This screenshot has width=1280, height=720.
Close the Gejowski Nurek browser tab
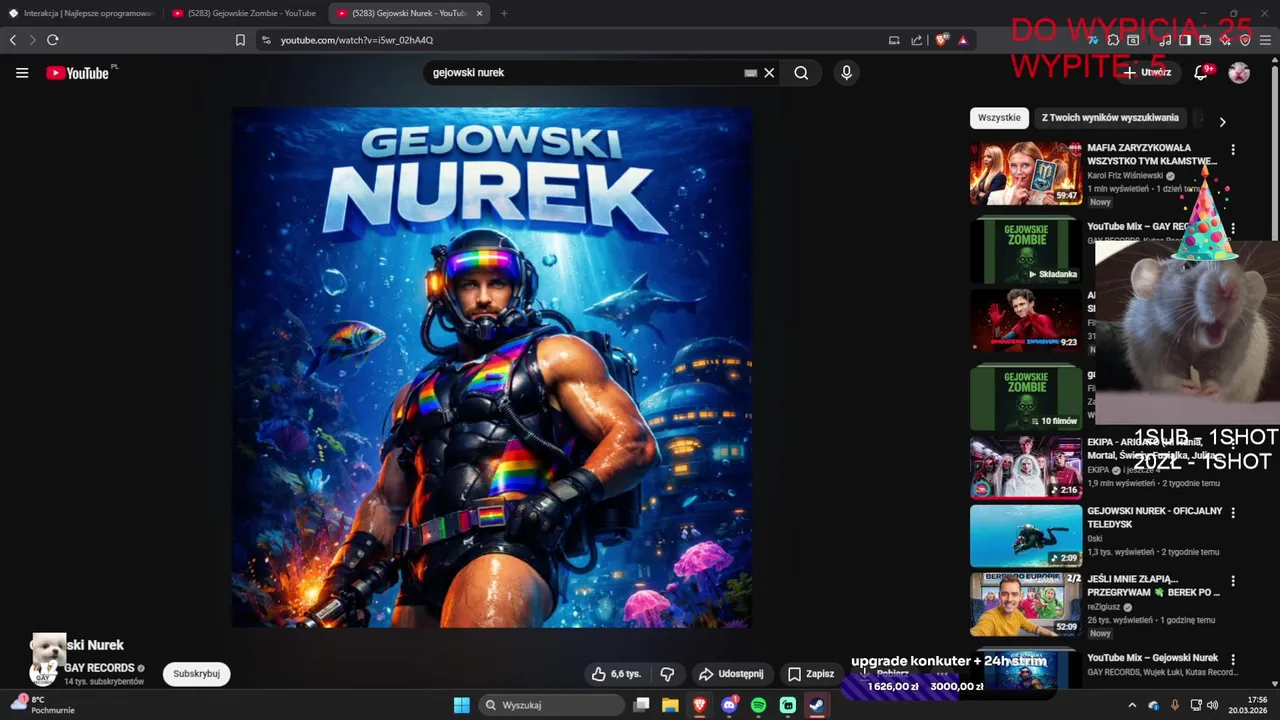(x=479, y=13)
